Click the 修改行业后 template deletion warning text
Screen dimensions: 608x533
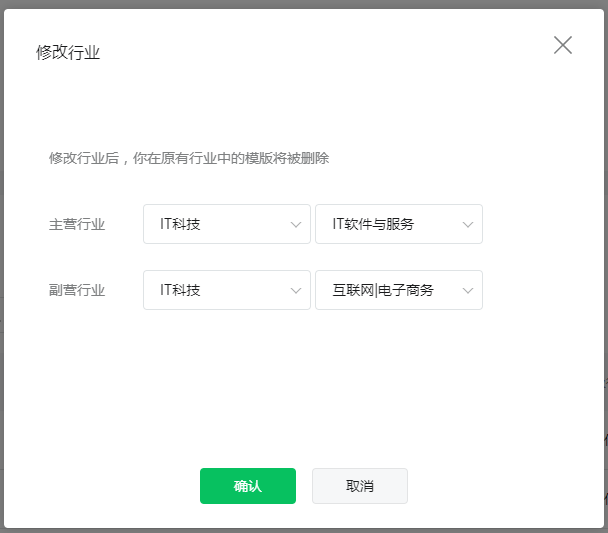pyautogui.click(x=189, y=158)
